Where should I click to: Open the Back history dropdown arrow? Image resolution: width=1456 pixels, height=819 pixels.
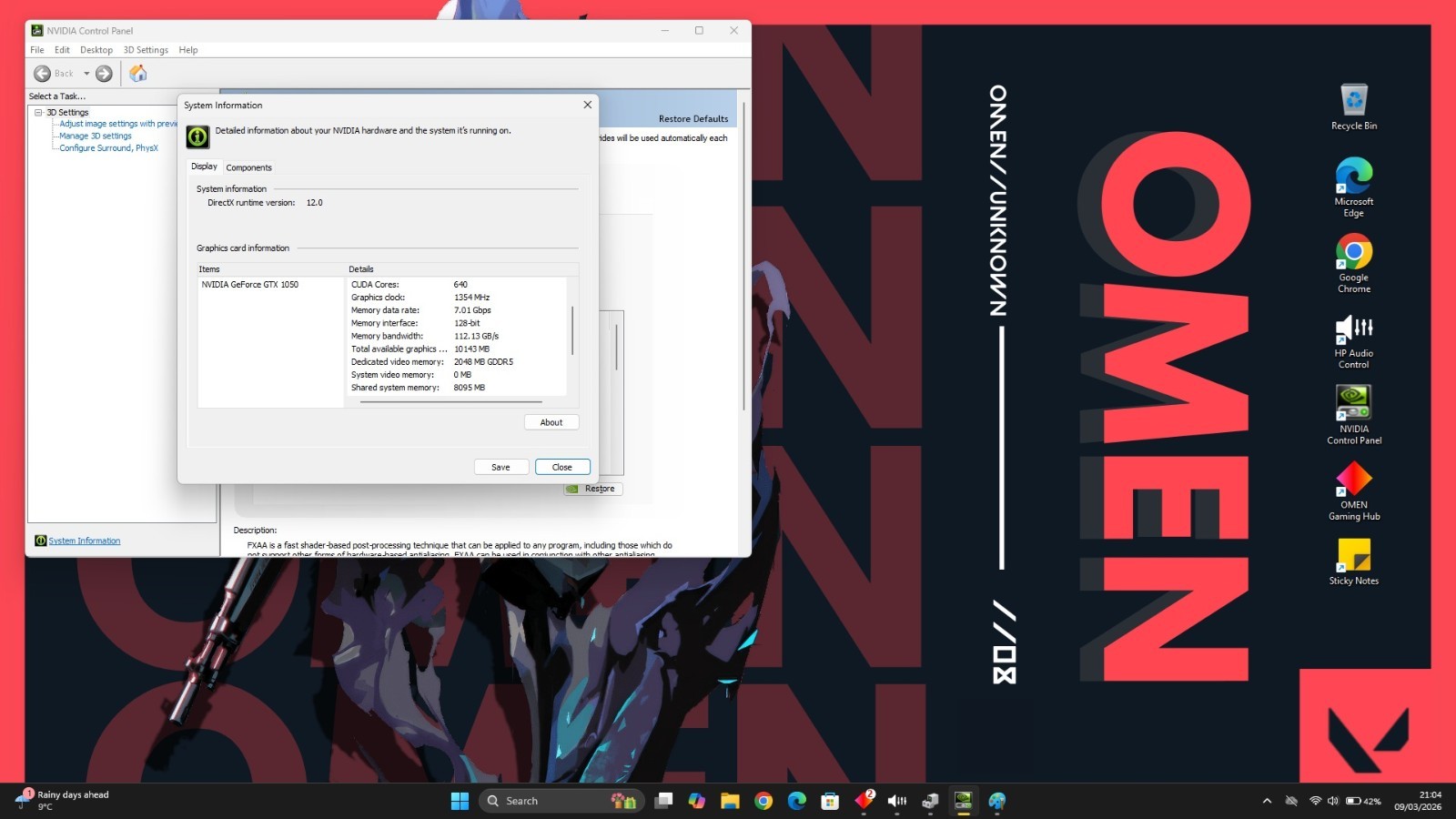tap(86, 74)
